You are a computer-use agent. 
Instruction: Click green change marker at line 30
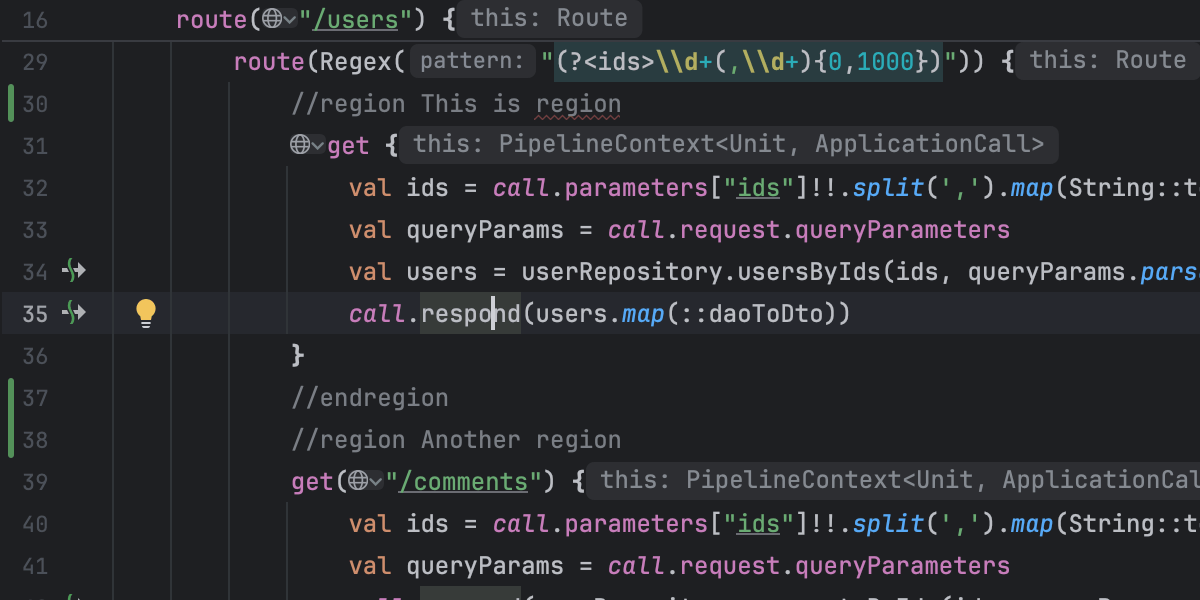[x=10, y=104]
